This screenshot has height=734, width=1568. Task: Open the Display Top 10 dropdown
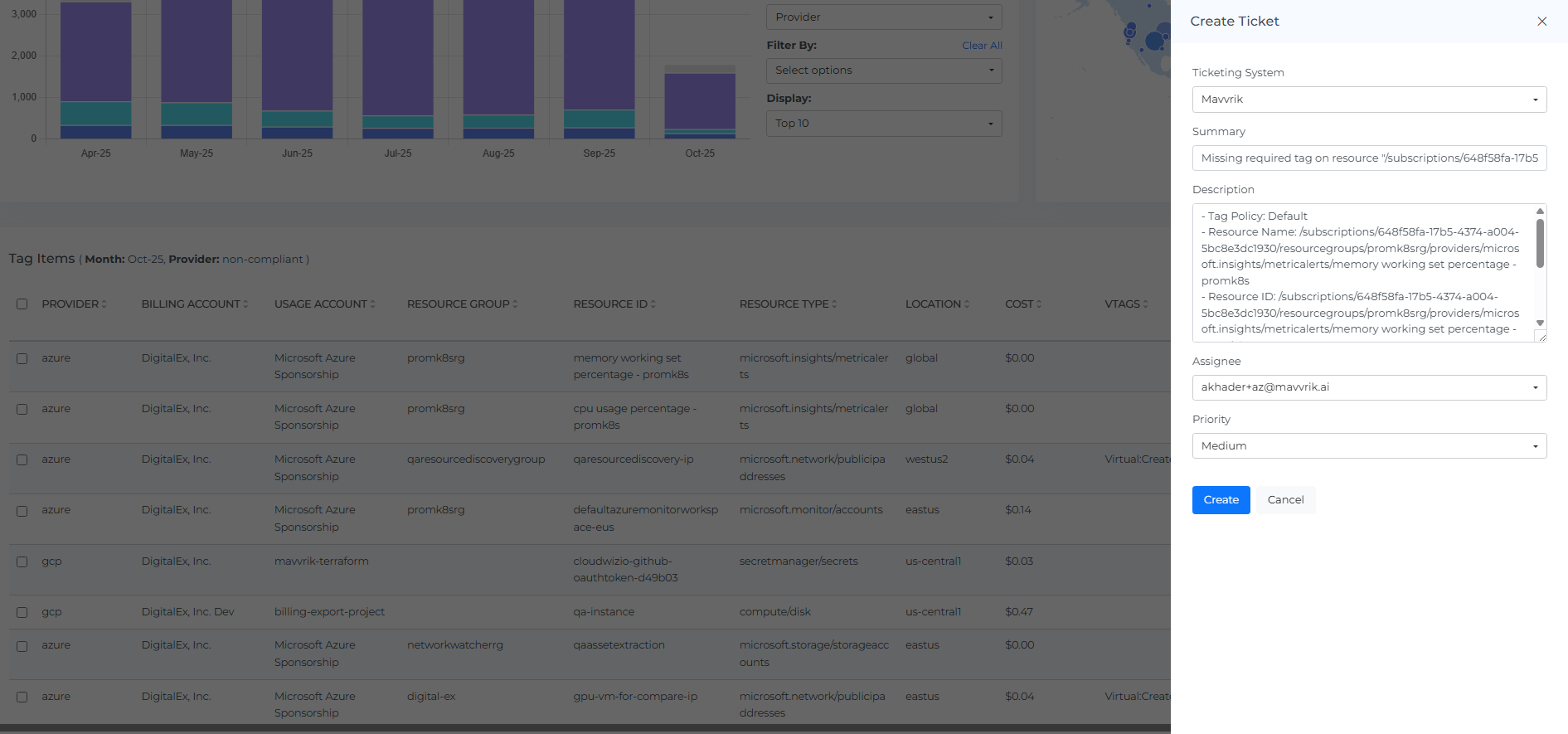click(883, 124)
